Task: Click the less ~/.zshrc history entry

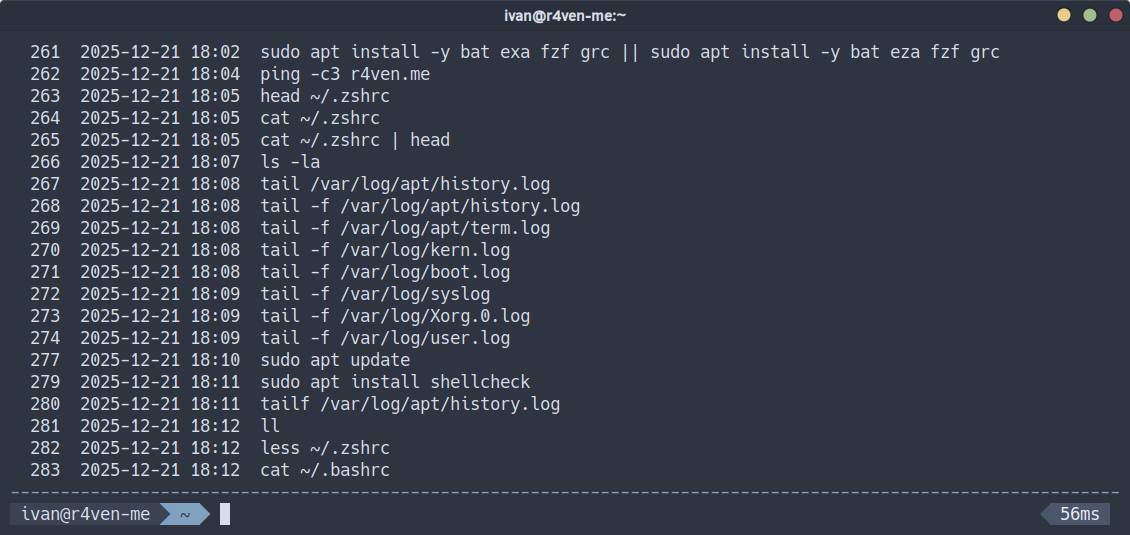Action: tap(325, 448)
